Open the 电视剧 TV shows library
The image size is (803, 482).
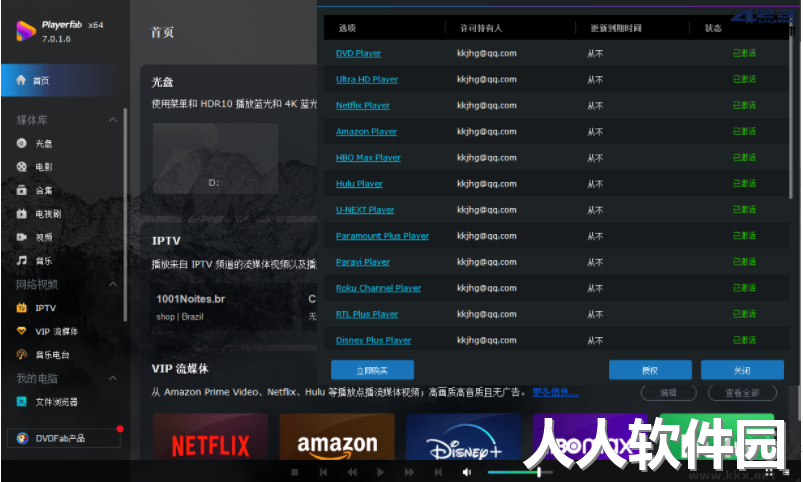coord(48,214)
